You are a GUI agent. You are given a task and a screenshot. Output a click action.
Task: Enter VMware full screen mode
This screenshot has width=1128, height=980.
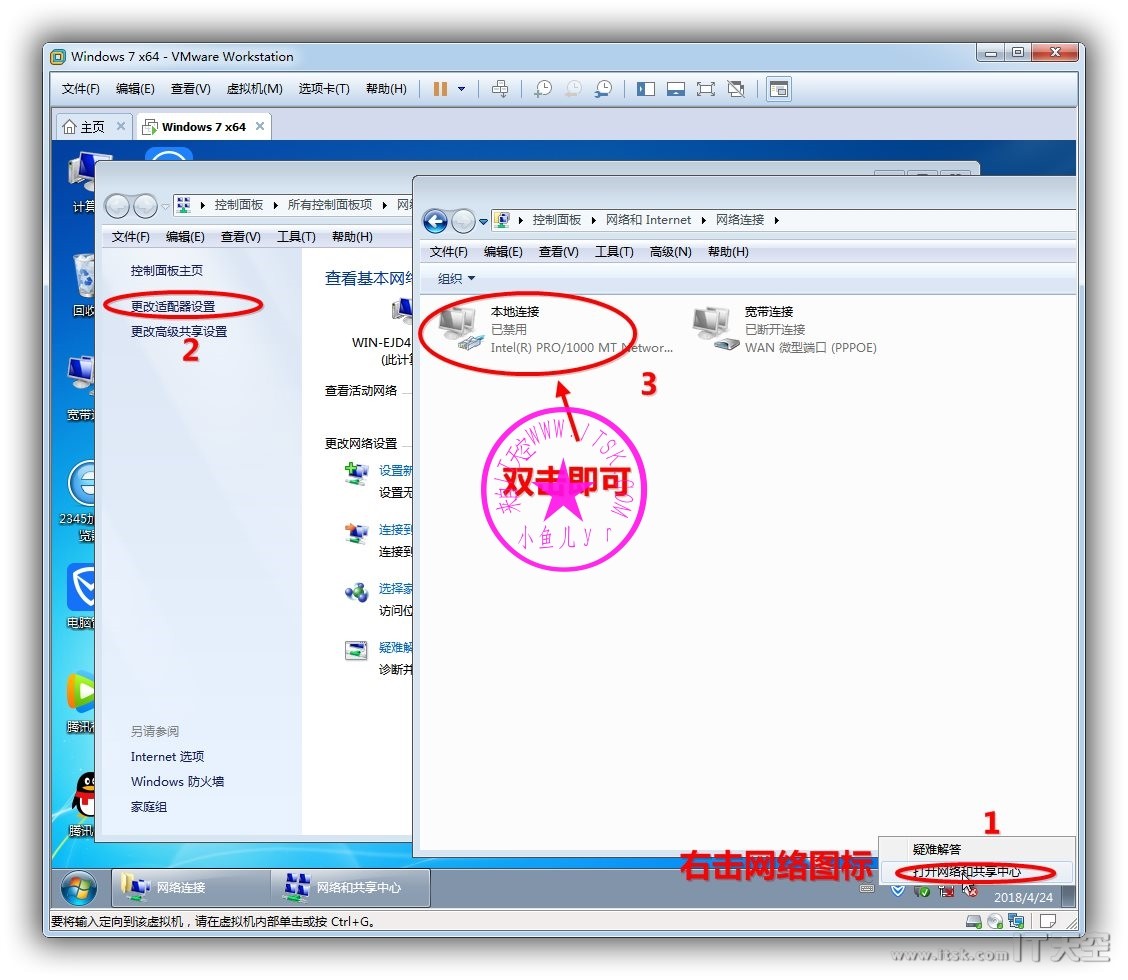tap(706, 89)
